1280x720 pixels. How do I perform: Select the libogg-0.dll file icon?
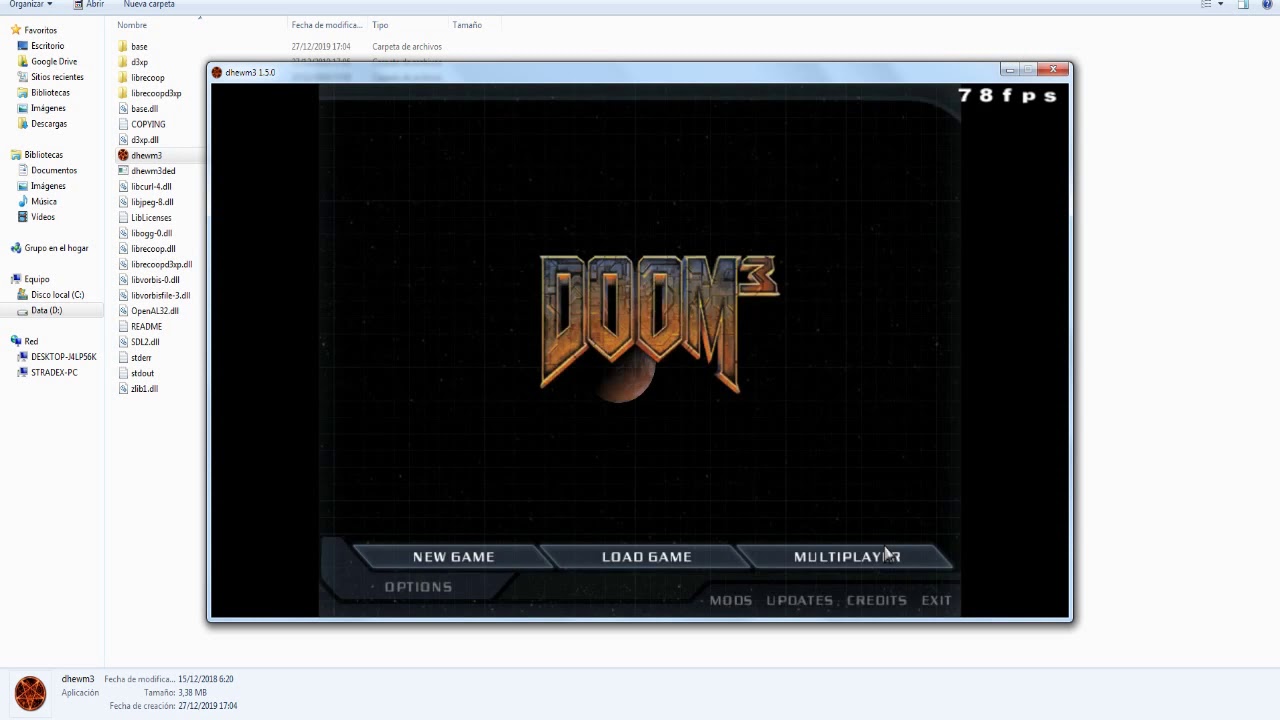coord(123,233)
